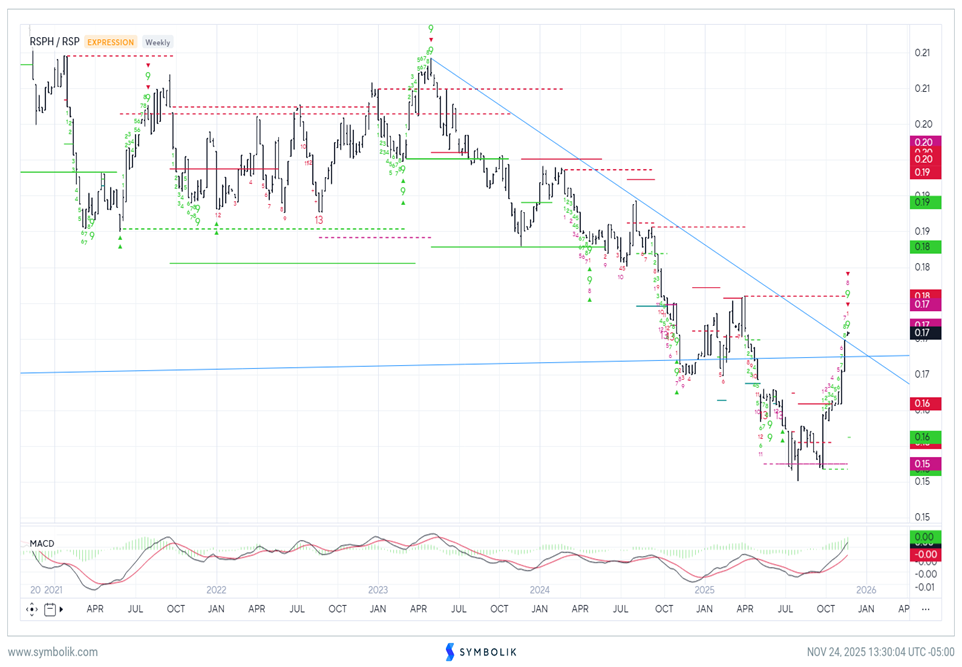Click the orange EXPRESSION badge
Viewport: 962px width, 667px height.
pos(110,42)
